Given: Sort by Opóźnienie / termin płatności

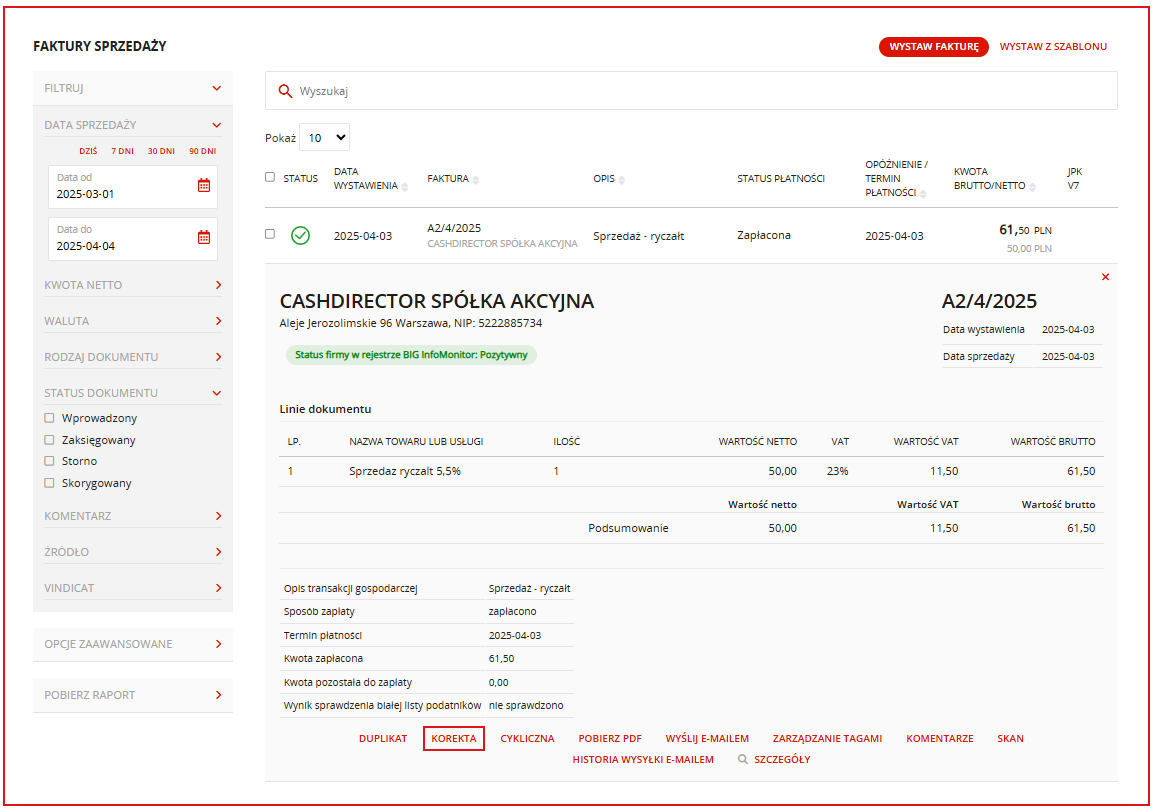Looking at the screenshot, I should click(923, 194).
